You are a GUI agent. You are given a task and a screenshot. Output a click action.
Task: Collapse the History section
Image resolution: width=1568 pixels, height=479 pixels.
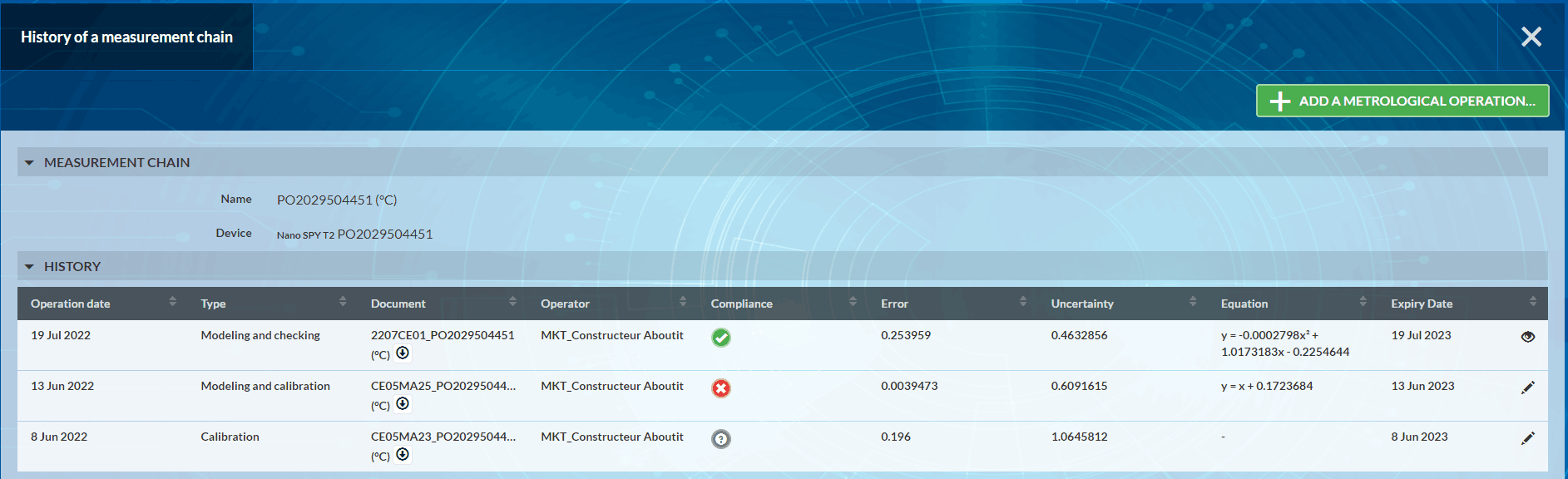coord(29,267)
